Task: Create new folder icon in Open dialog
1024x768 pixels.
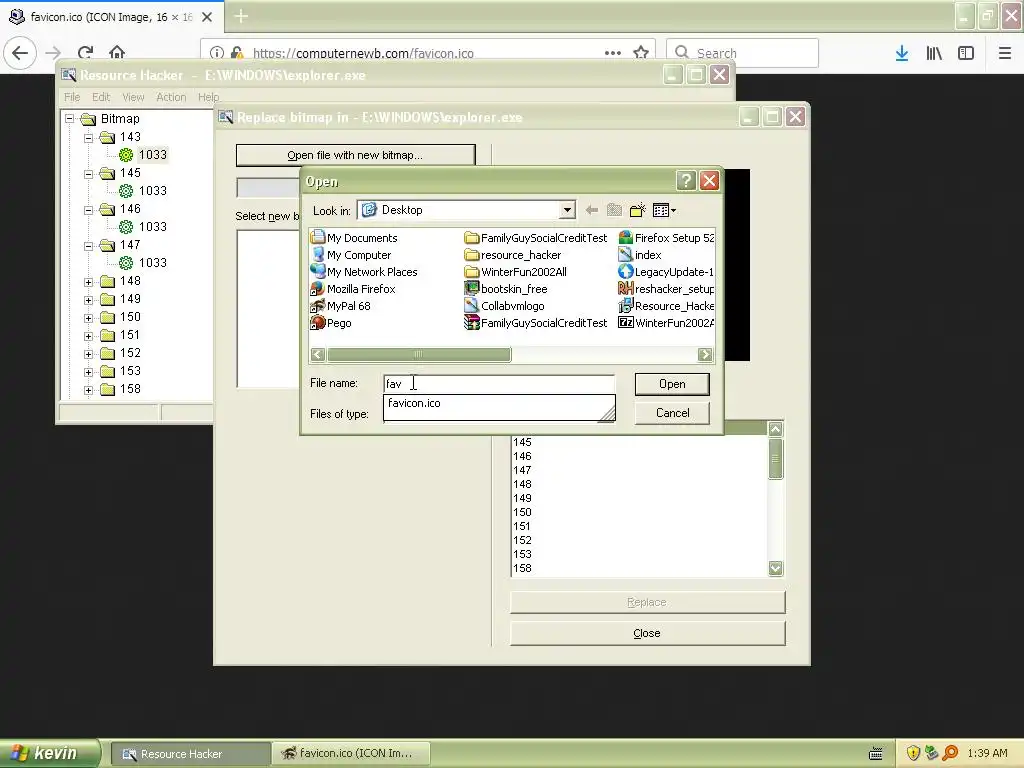Action: tap(638, 210)
